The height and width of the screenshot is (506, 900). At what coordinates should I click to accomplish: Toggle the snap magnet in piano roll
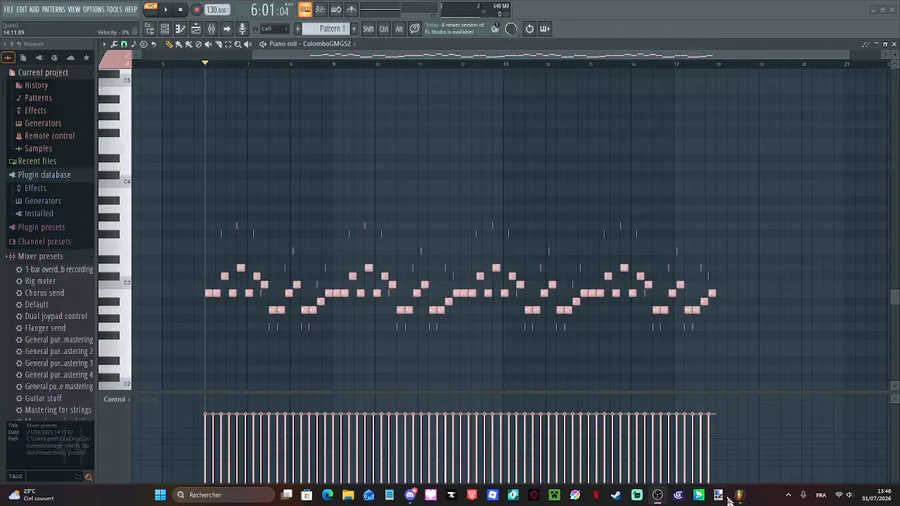click(x=124, y=44)
